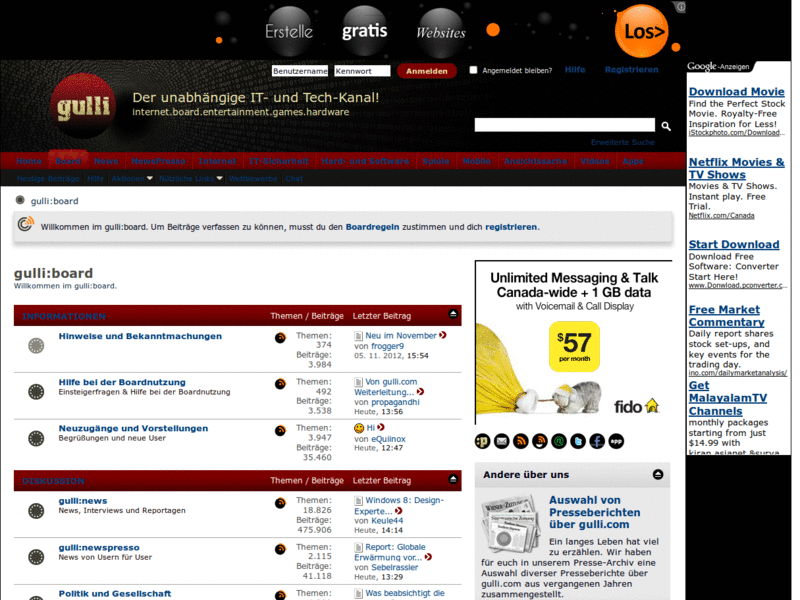Click the Hilfe link next to login

coord(575,69)
